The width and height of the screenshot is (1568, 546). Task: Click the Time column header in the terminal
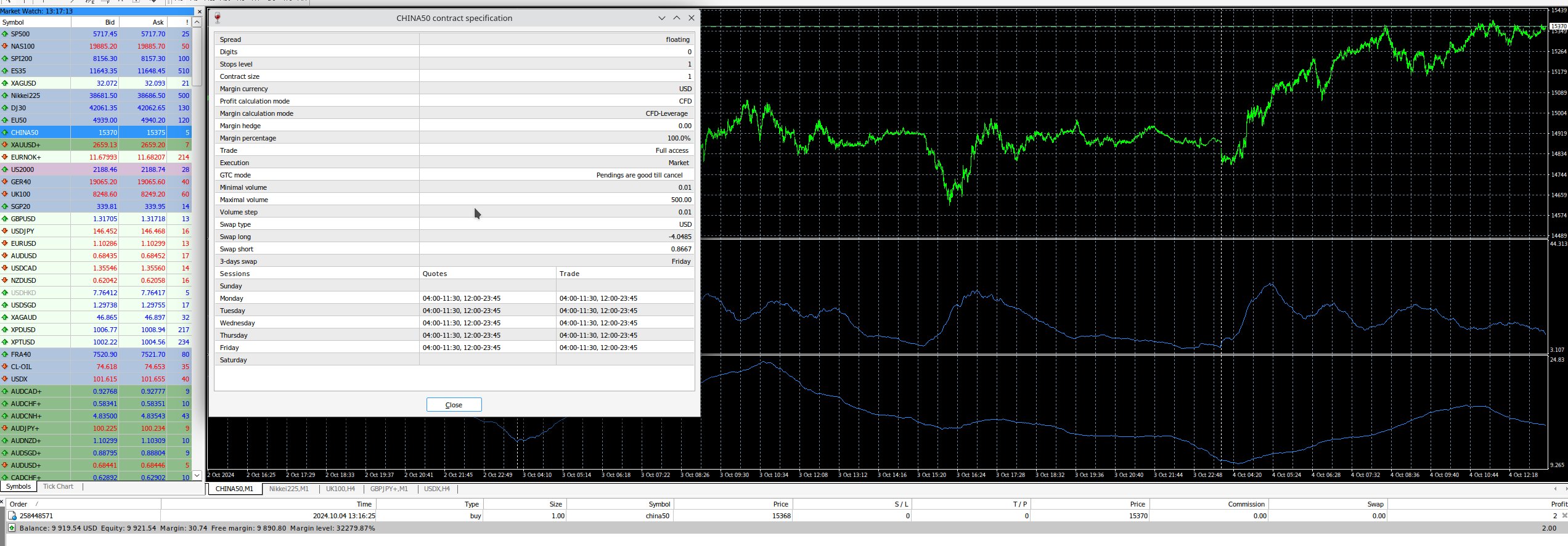[267, 504]
